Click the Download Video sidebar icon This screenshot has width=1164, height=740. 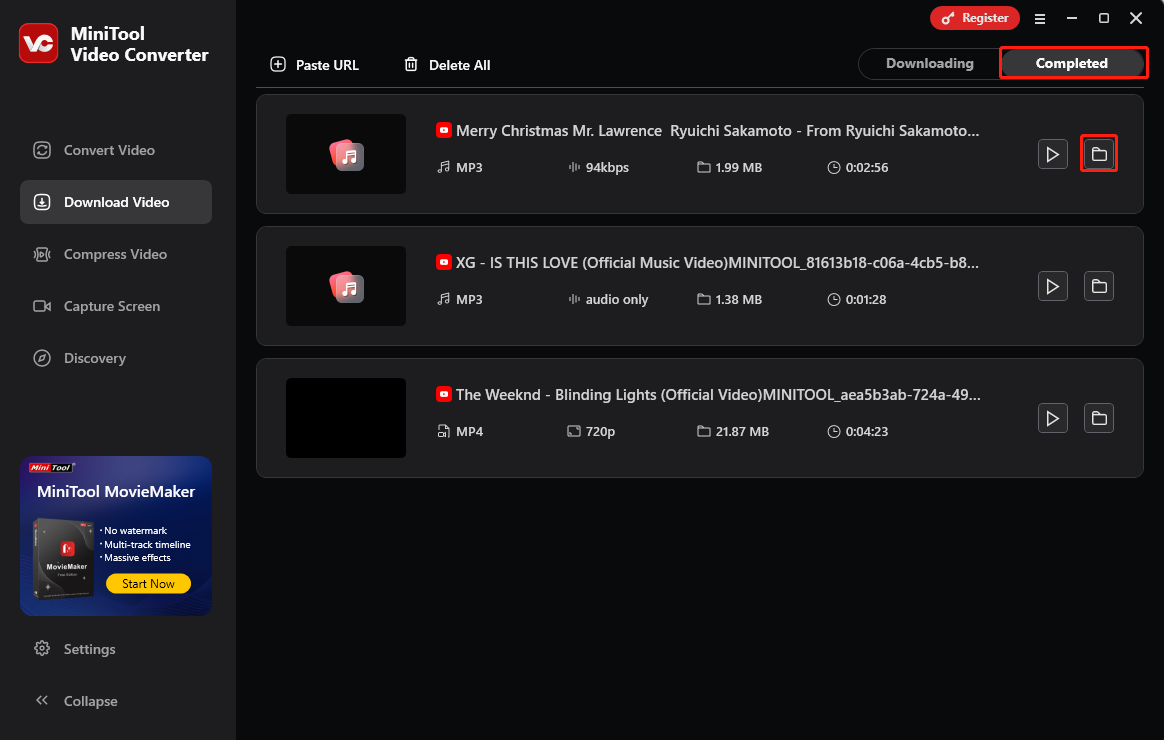click(42, 202)
